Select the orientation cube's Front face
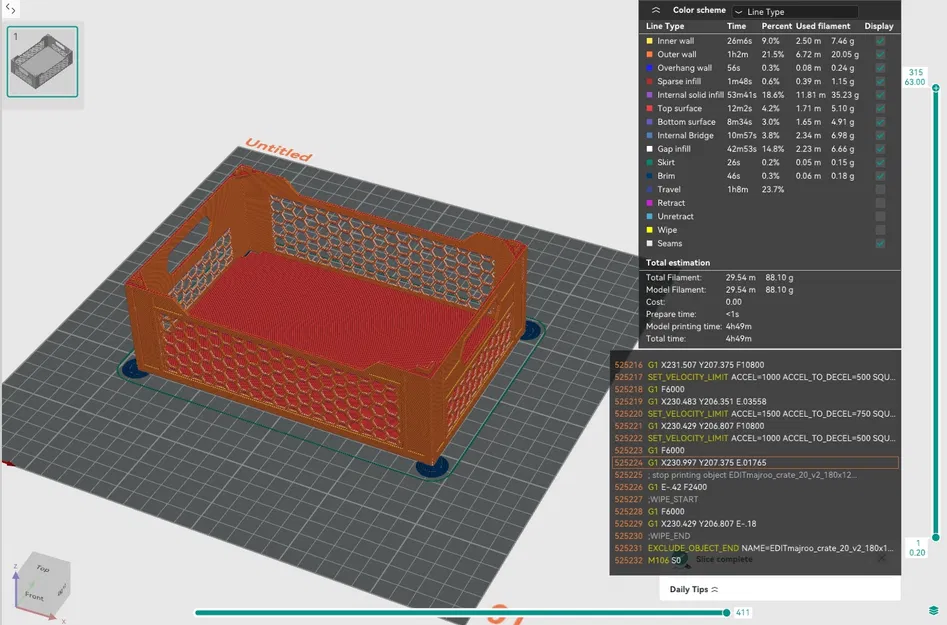Screen dimensions: 947x625 click(x=37, y=597)
